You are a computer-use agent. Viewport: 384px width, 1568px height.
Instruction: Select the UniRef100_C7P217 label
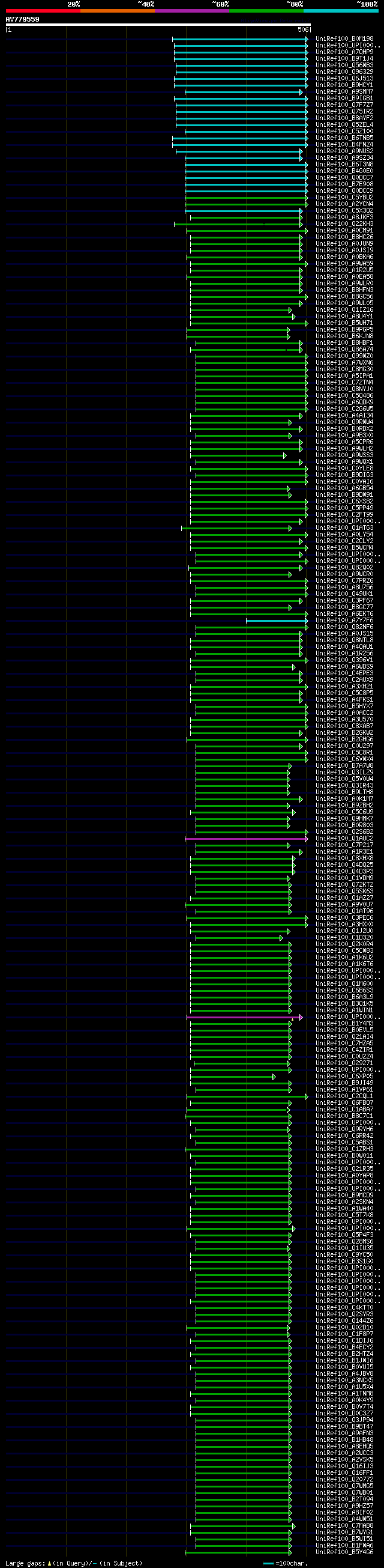point(344,845)
